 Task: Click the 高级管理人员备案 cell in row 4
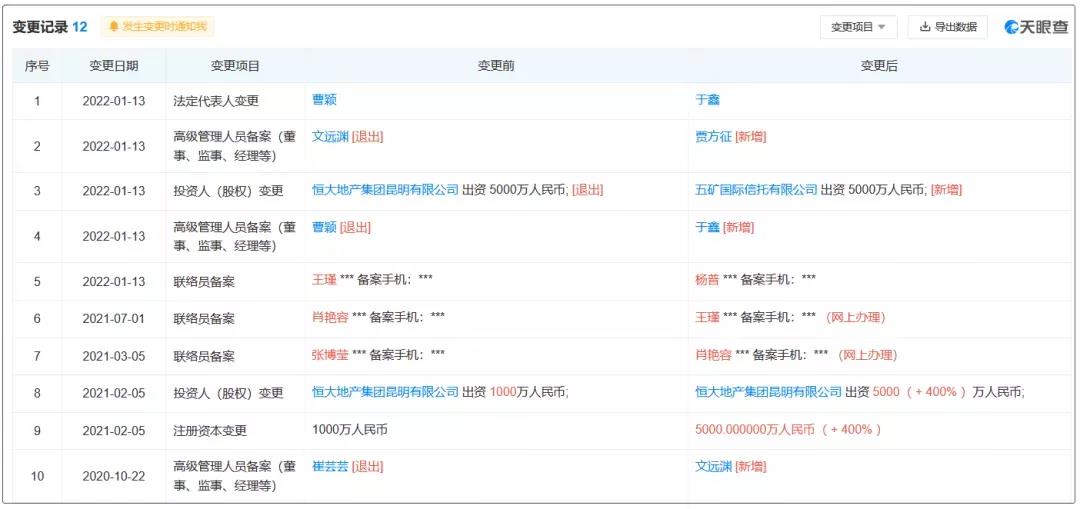tap(234, 236)
